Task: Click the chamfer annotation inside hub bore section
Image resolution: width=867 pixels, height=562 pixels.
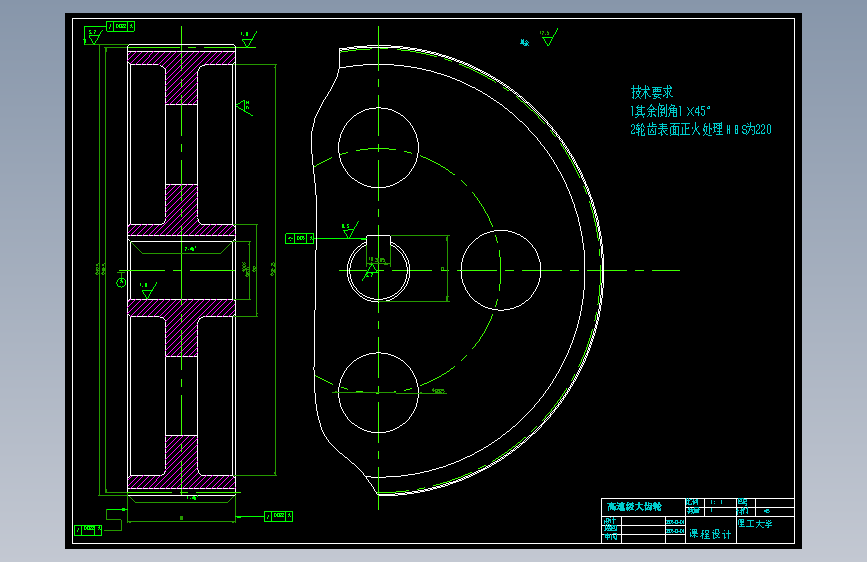Action: [190, 249]
